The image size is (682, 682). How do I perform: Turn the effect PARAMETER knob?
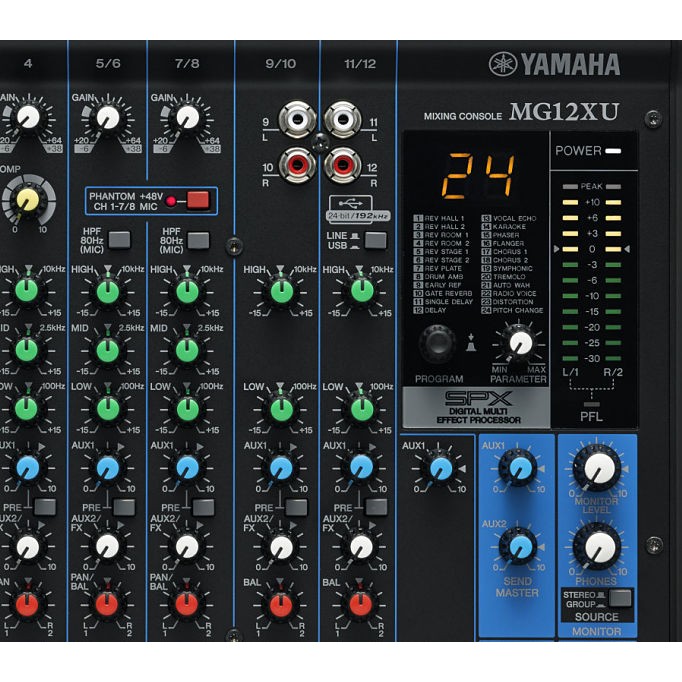pyautogui.click(x=520, y=344)
